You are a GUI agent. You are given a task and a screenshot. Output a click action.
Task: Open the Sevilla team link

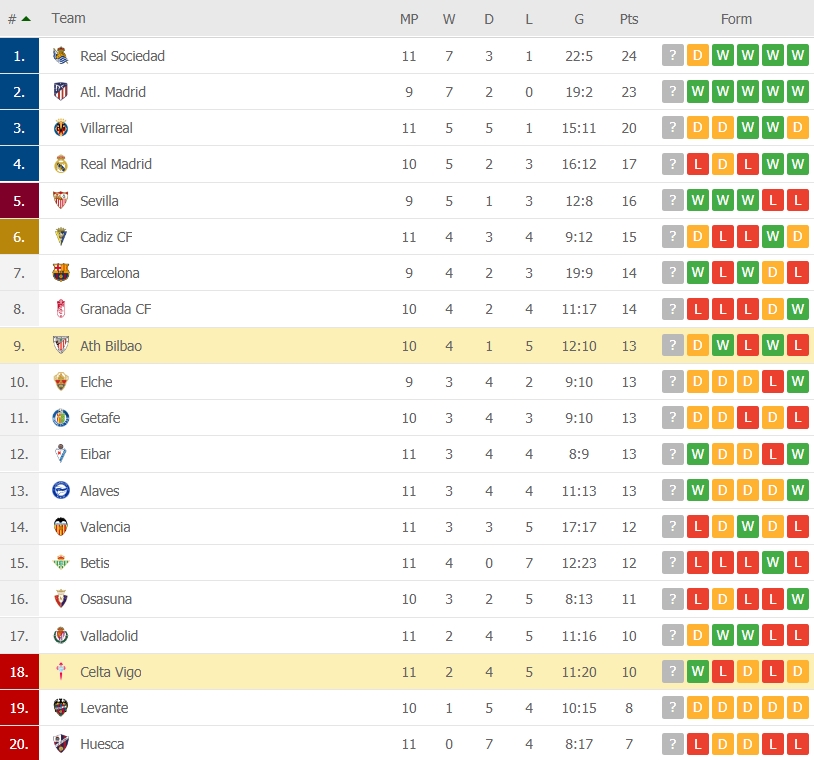click(99, 201)
